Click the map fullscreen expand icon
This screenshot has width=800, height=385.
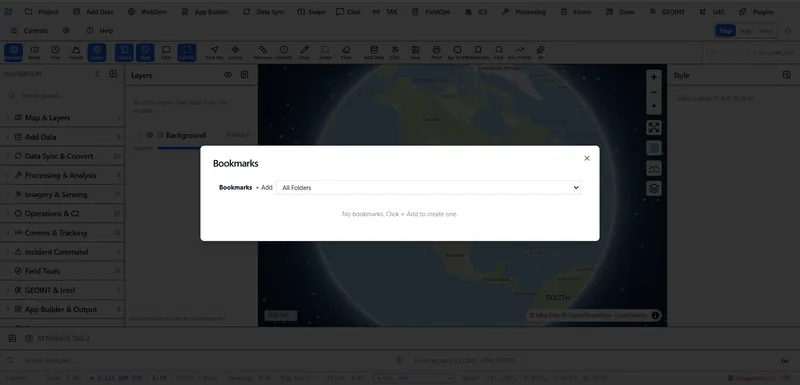tap(654, 127)
